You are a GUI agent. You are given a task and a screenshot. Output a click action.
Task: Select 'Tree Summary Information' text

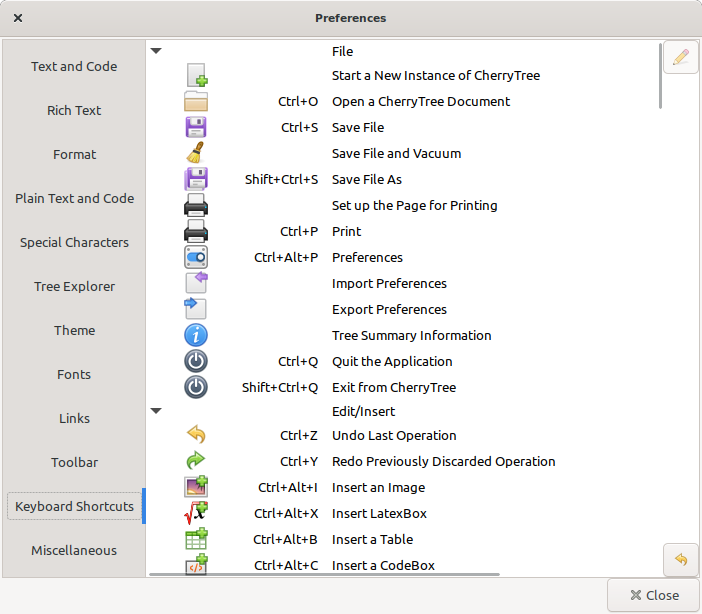pos(411,335)
